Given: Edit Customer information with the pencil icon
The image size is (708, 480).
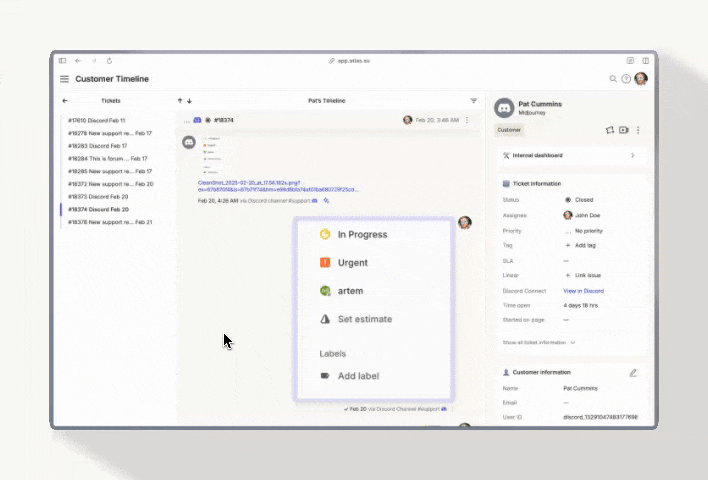Looking at the screenshot, I should [632, 373].
